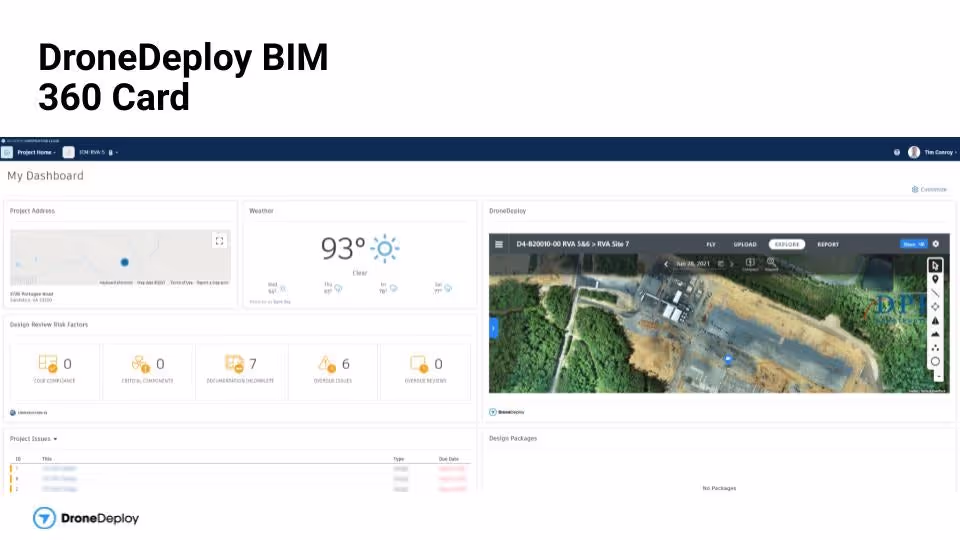Click the blue camera marker on aerial map
Image resolution: width=960 pixels, height=540 pixels.
coord(728,359)
